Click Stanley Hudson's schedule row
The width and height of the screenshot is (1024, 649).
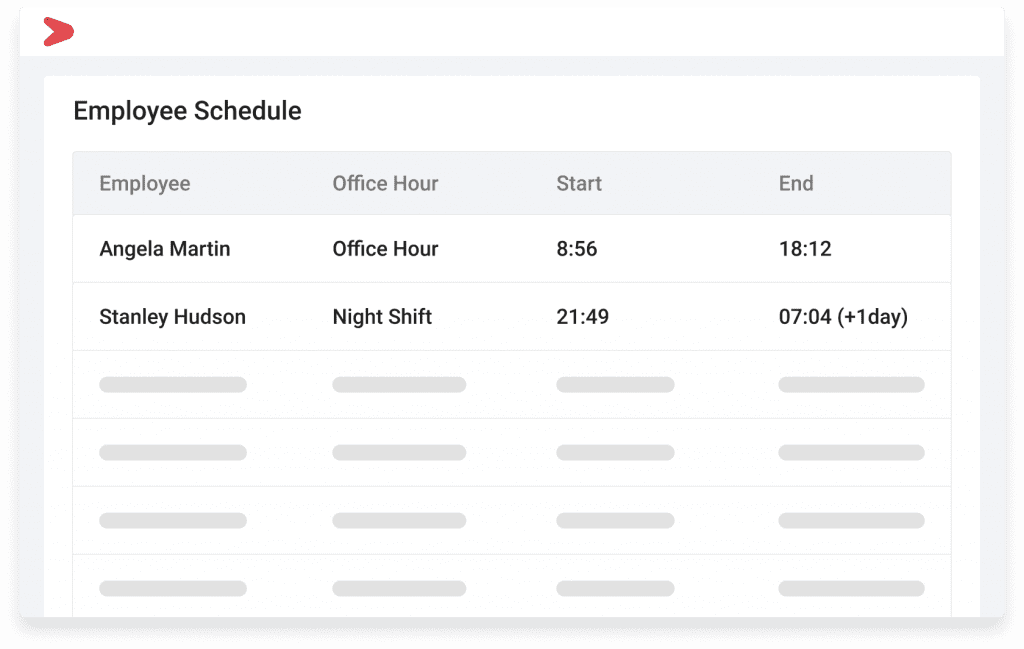pos(512,316)
